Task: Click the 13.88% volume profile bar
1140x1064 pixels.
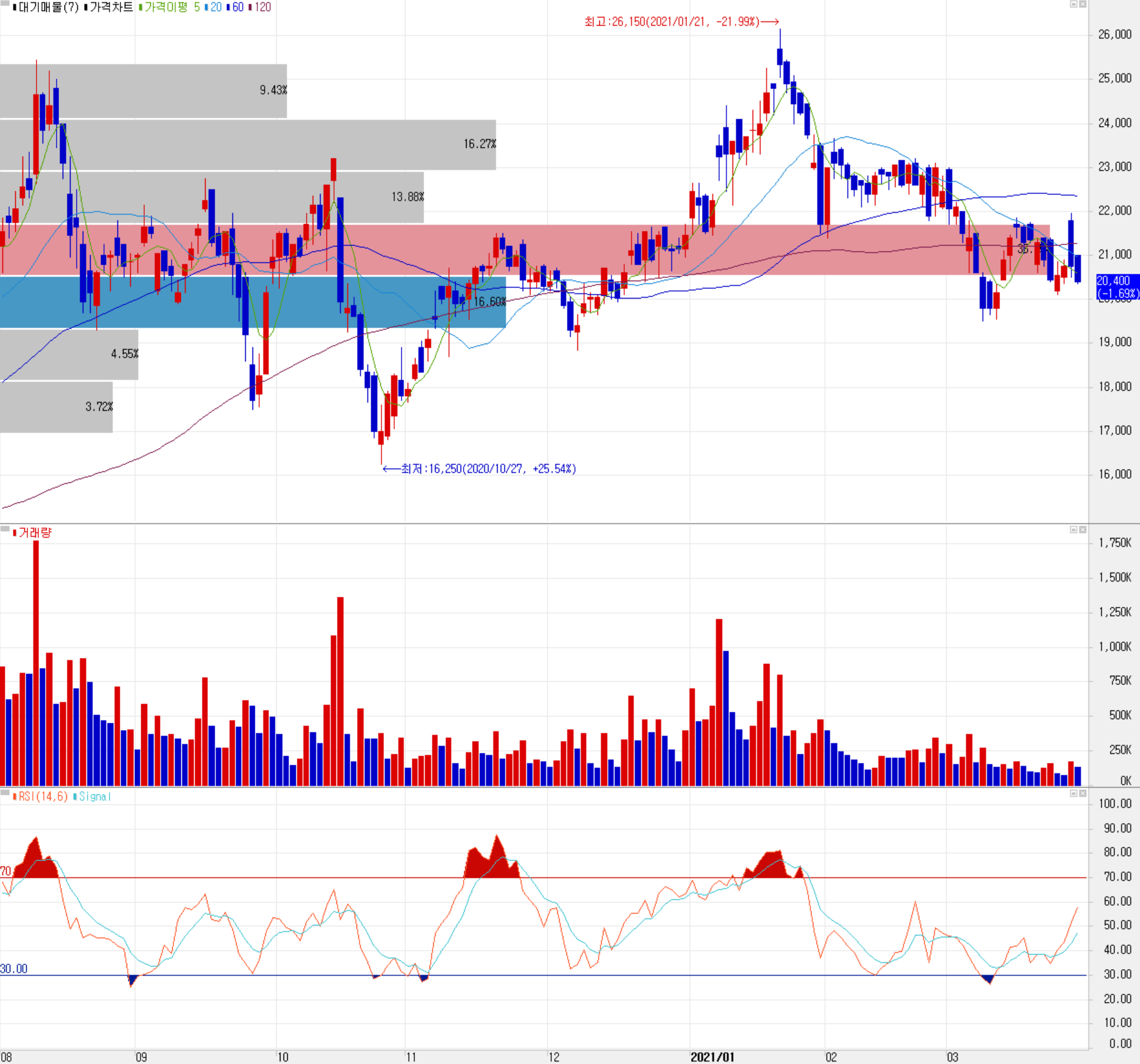Action: pos(212,197)
